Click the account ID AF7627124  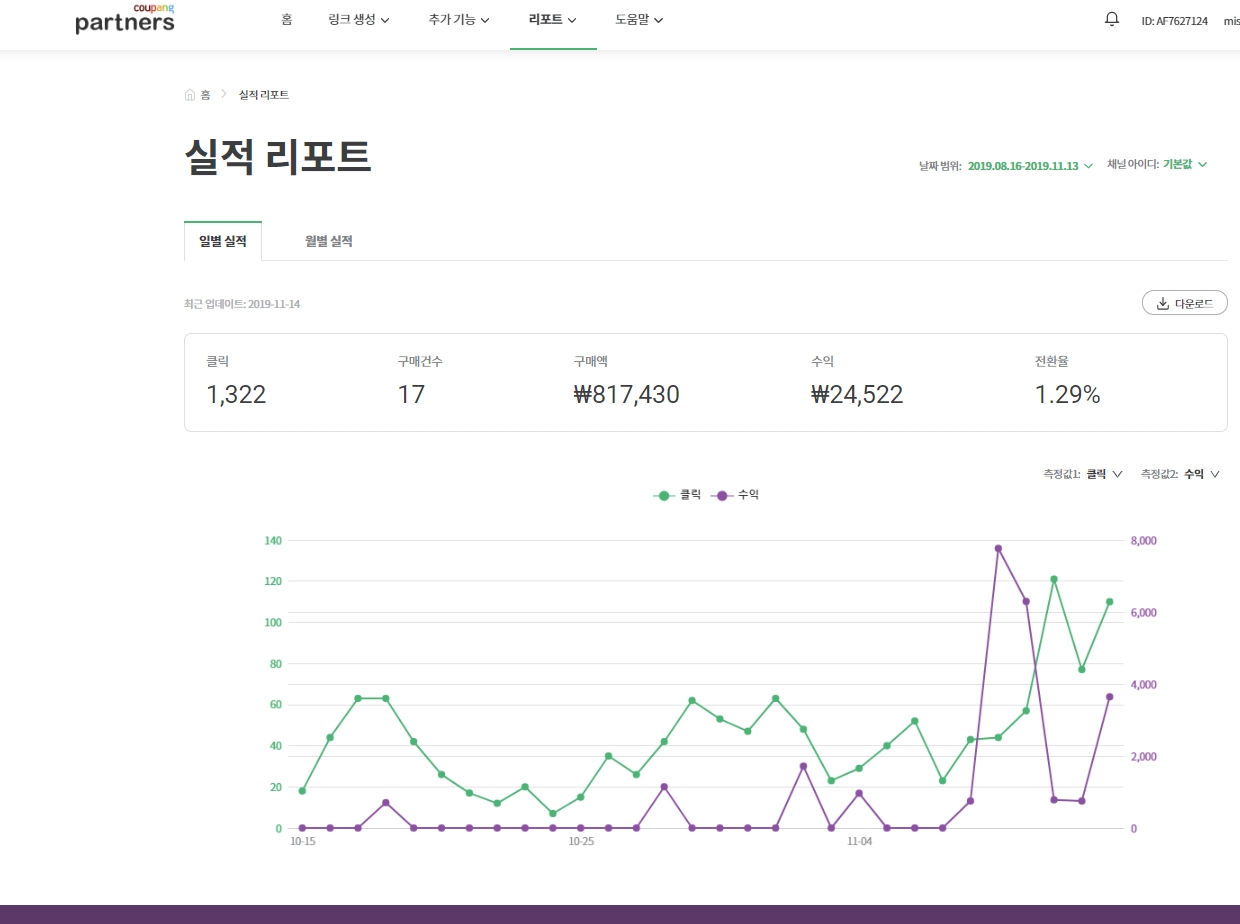(1175, 20)
